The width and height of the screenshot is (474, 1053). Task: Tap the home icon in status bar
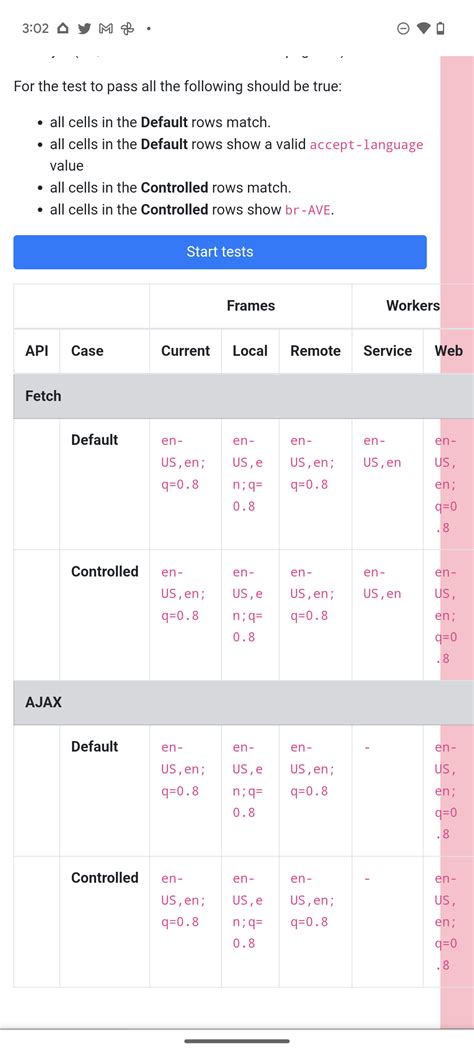[63, 28]
